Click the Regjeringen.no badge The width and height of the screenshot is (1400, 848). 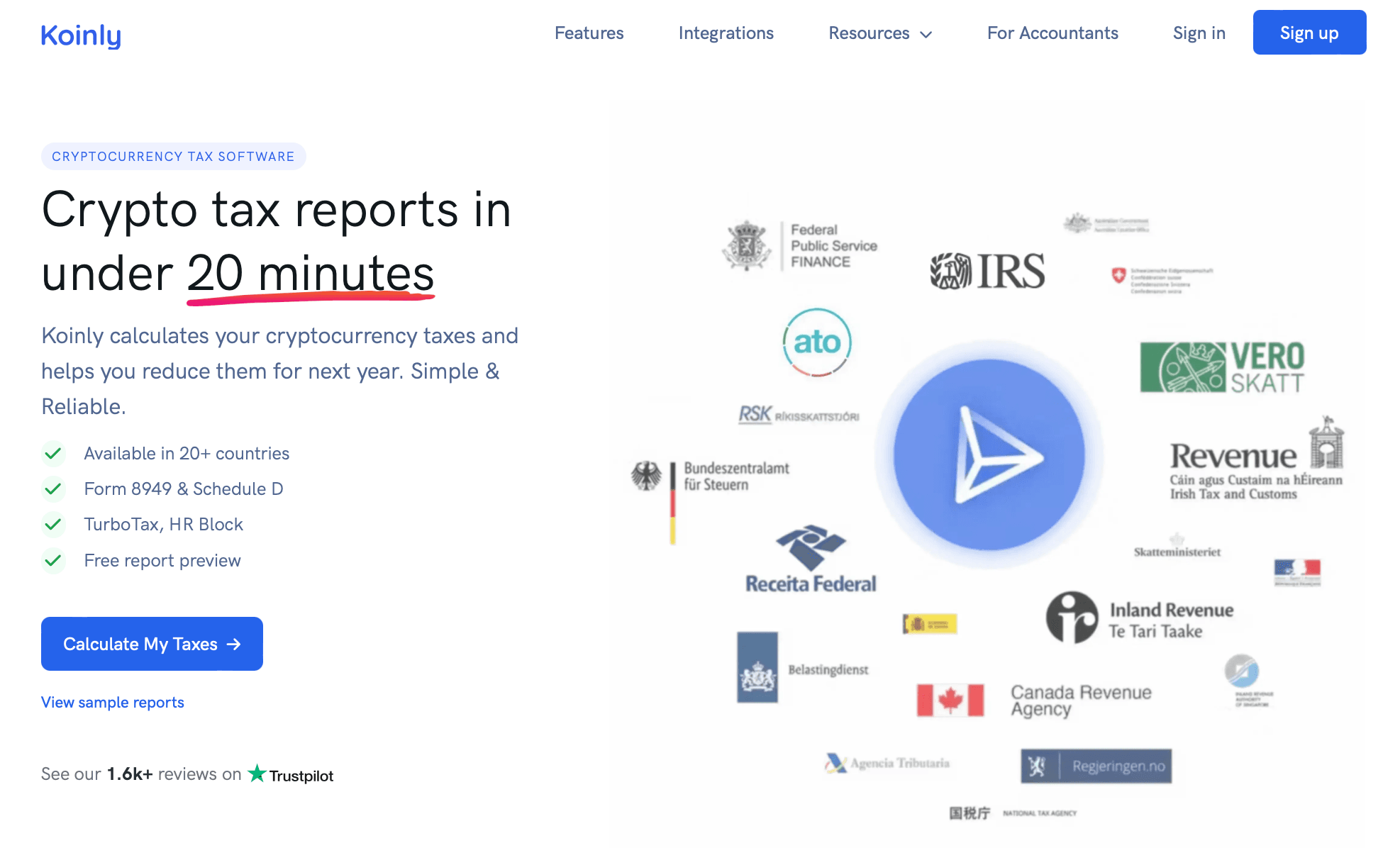(1096, 766)
